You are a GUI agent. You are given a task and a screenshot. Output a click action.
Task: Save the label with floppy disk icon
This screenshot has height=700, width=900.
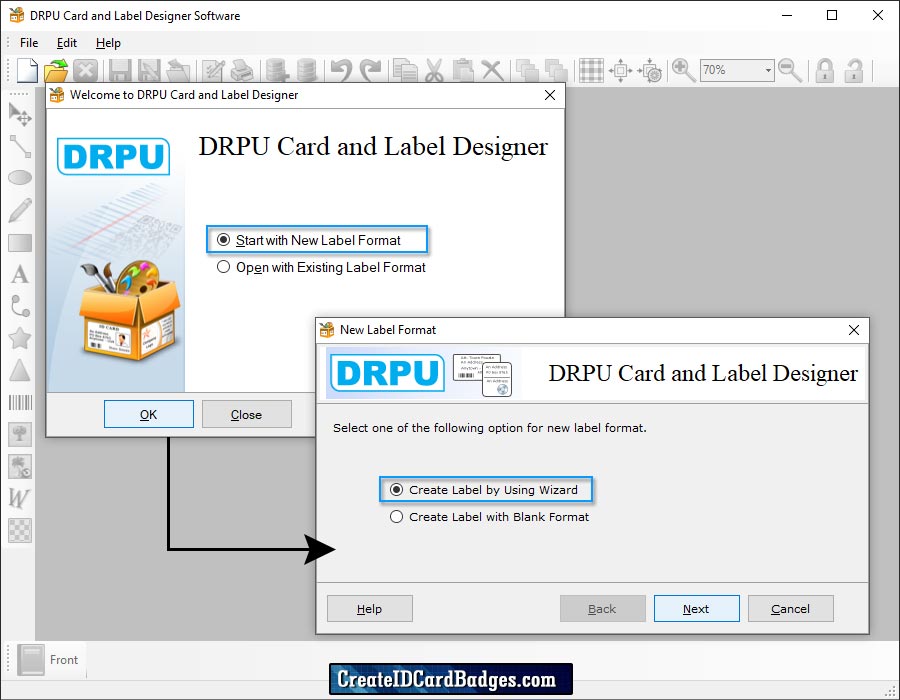[x=121, y=71]
